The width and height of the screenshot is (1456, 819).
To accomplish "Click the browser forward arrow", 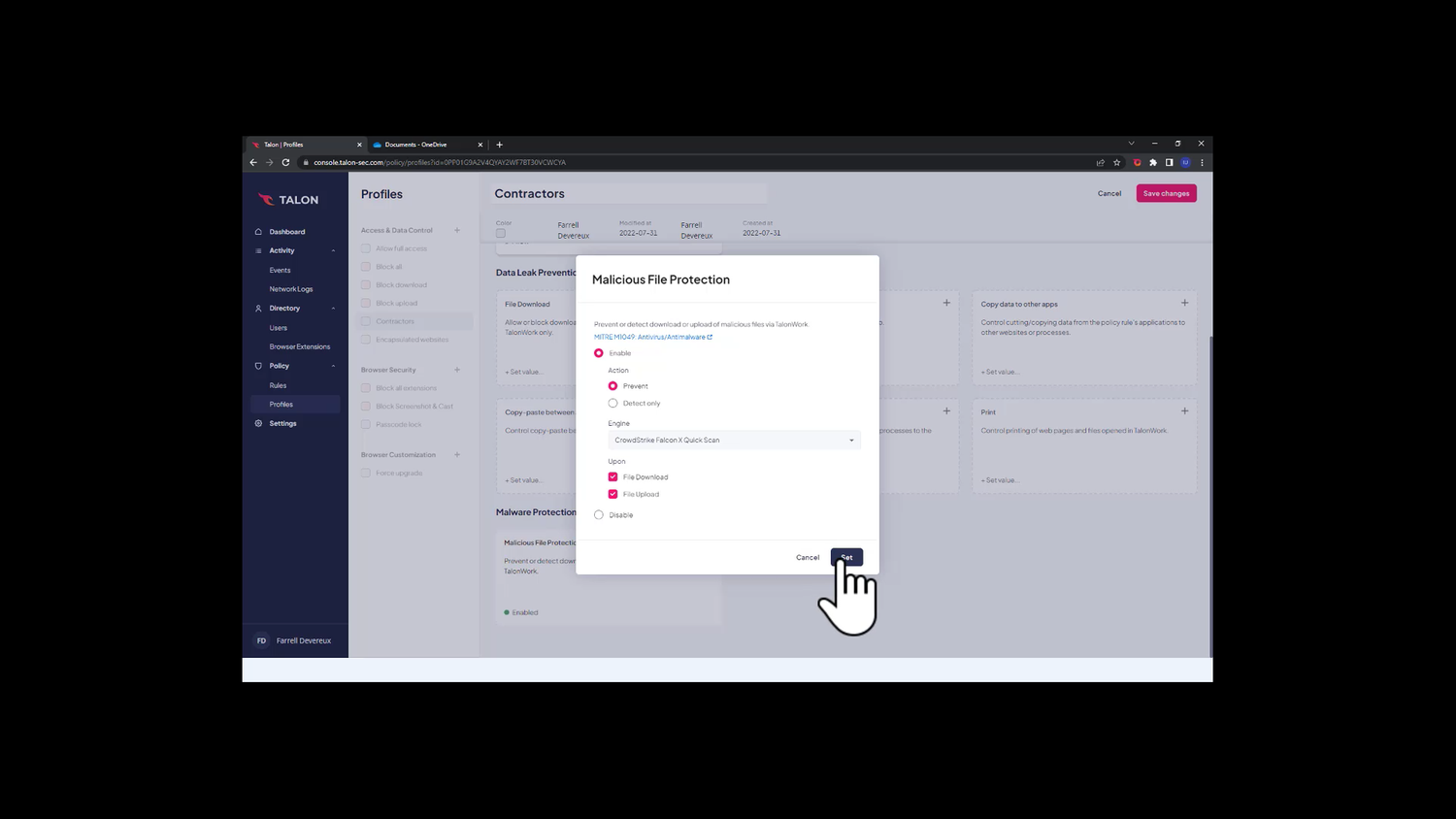I will pyautogui.click(x=270, y=162).
